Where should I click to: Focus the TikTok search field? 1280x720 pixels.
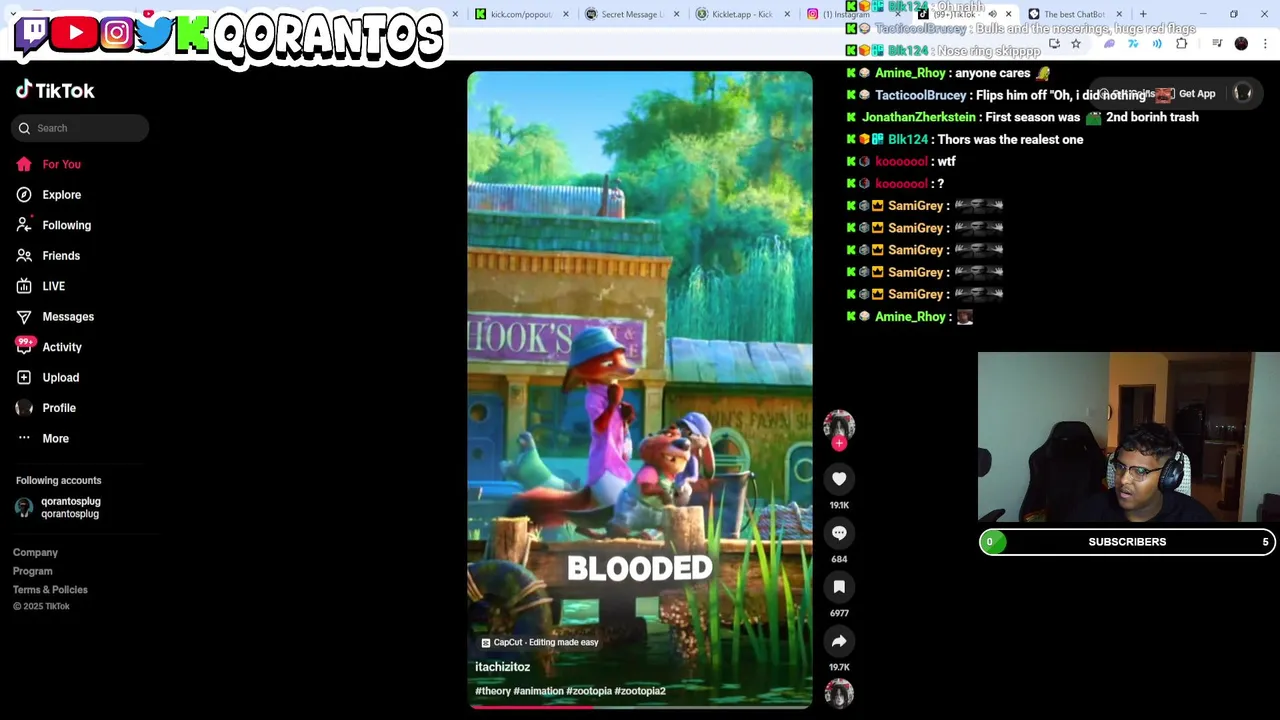pyautogui.click(x=82, y=128)
